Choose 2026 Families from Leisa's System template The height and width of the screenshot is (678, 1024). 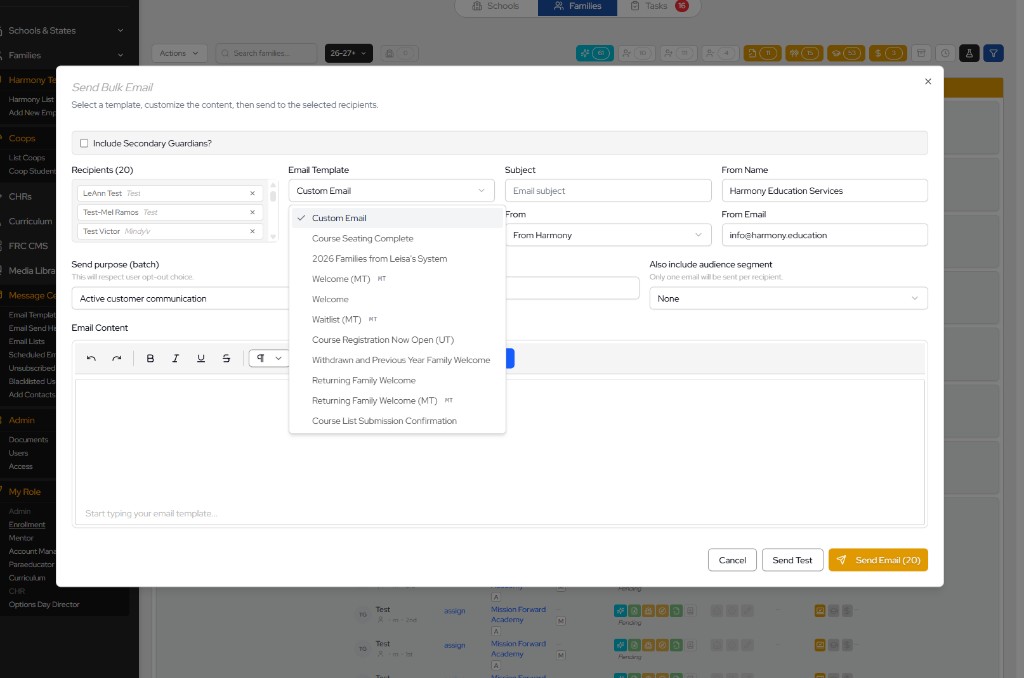pos(397,259)
